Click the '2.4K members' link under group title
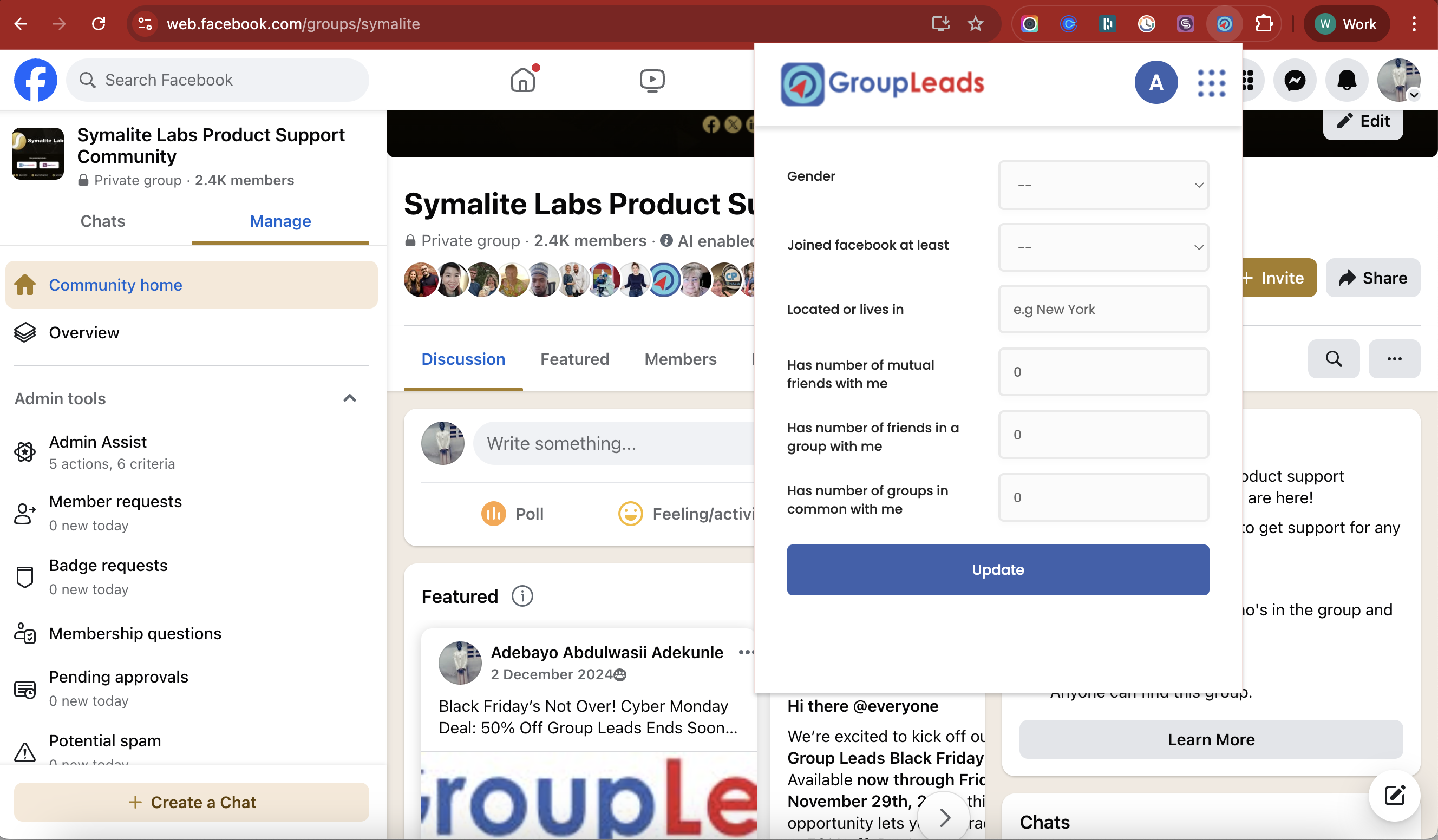This screenshot has width=1438, height=840. click(590, 241)
